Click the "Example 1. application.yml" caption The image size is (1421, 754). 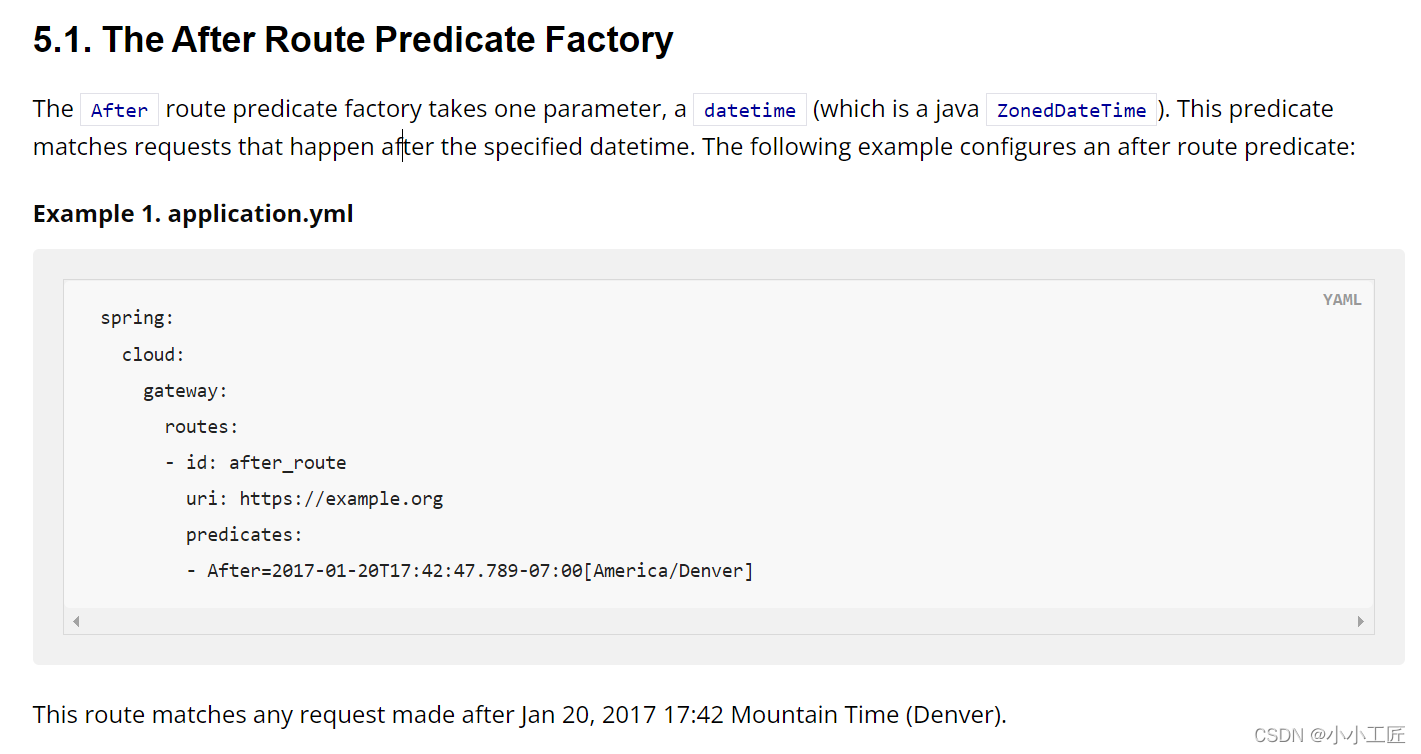[193, 214]
